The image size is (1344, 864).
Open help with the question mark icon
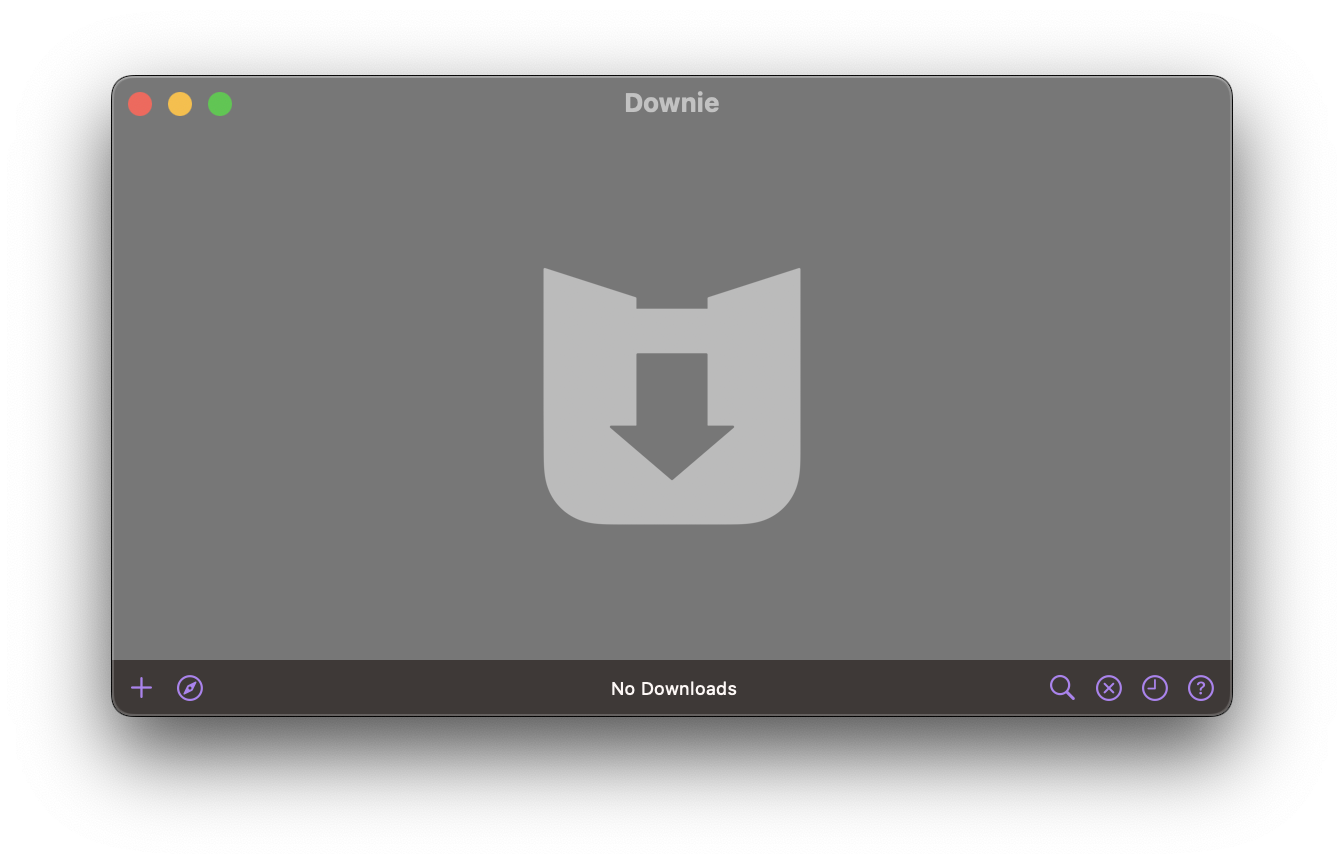pyautogui.click(x=1201, y=688)
